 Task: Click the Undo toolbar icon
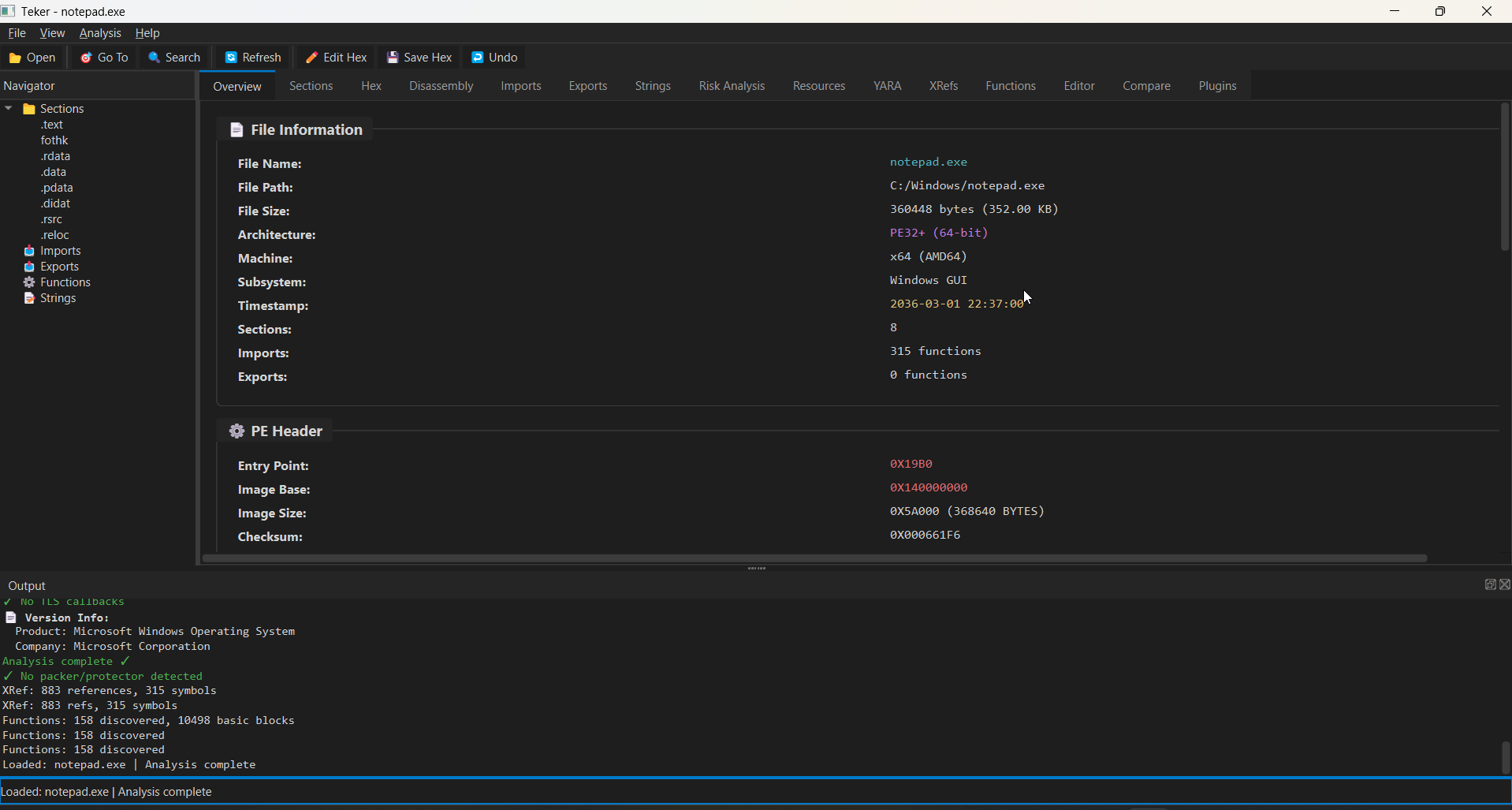(x=478, y=58)
